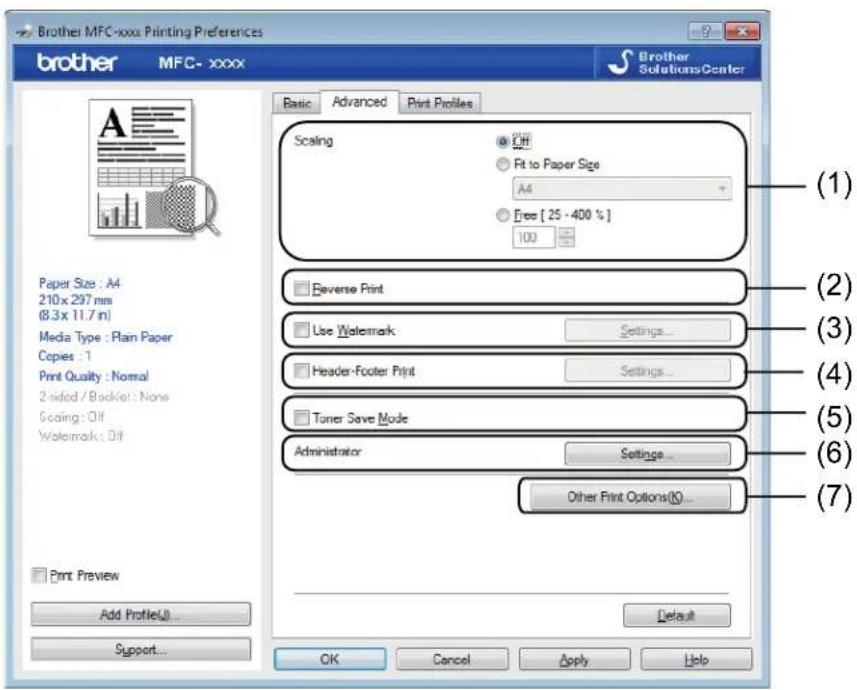The height and width of the screenshot is (690, 857).
Task: Restore settings with the Default button
Action: tap(676, 615)
